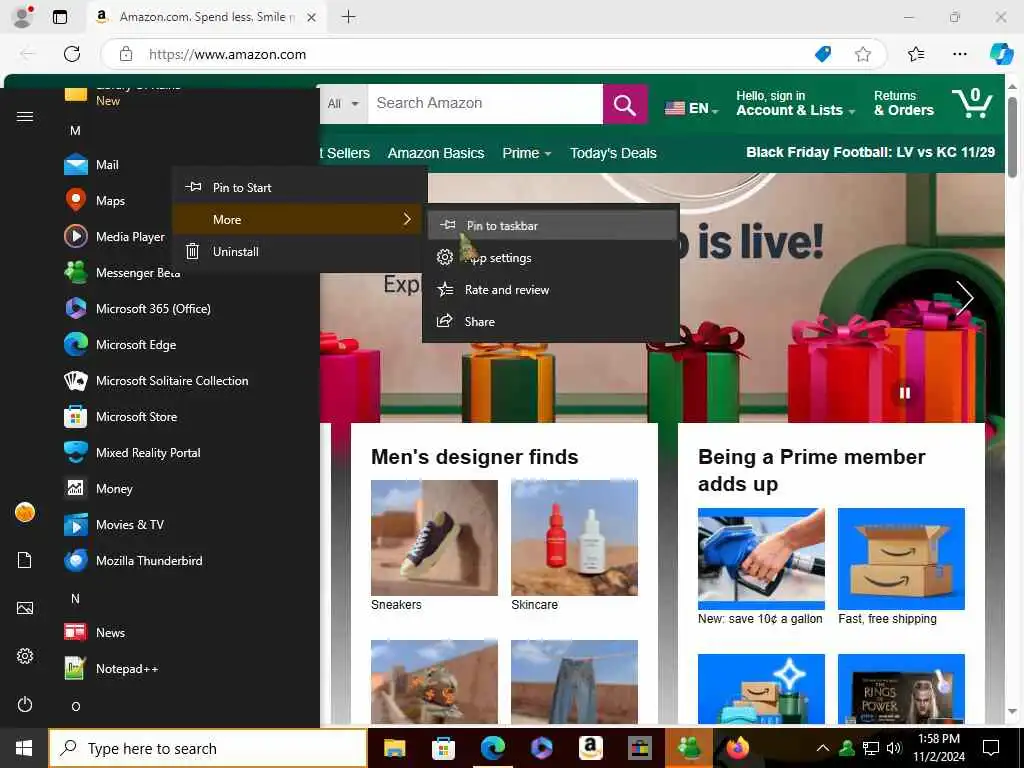Launch Mozilla Thunderbird
Viewport: 1024px width, 768px height.
coord(133,560)
